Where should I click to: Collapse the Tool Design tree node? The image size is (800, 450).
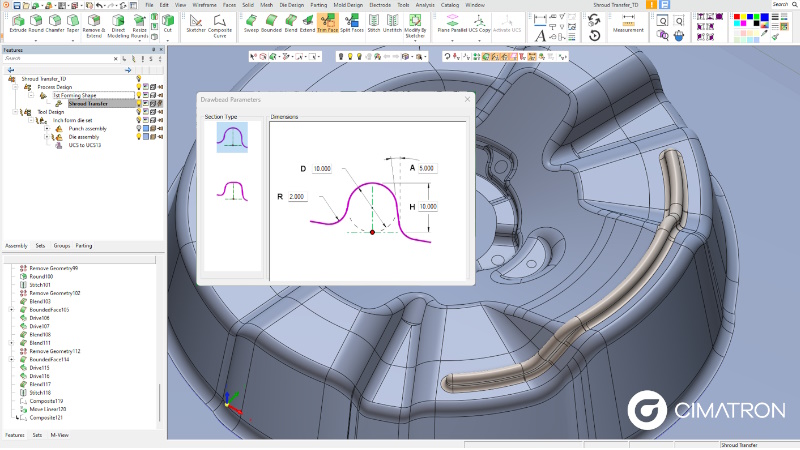click(15, 112)
